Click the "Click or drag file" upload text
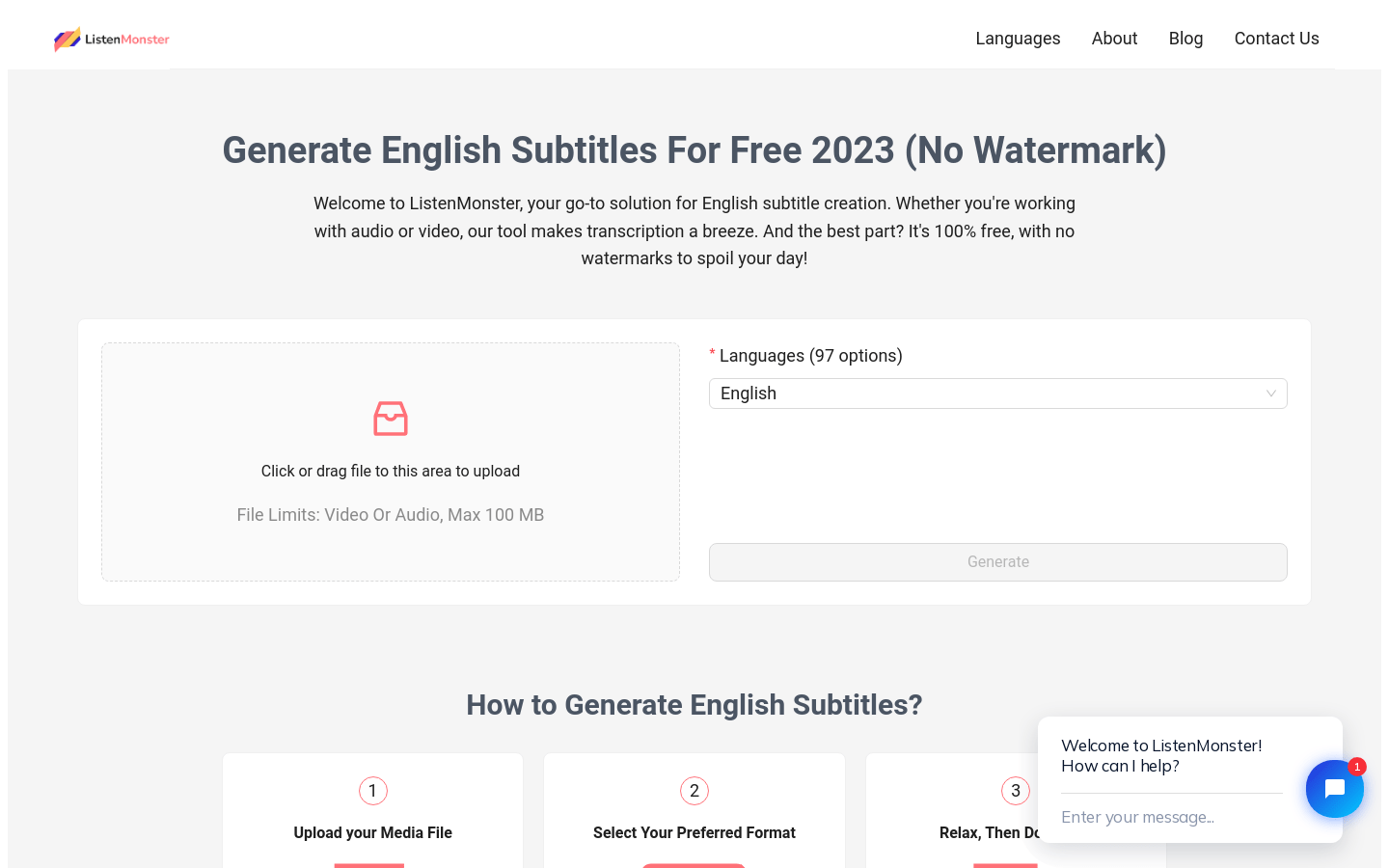The width and height of the screenshot is (1389, 868). 391,471
